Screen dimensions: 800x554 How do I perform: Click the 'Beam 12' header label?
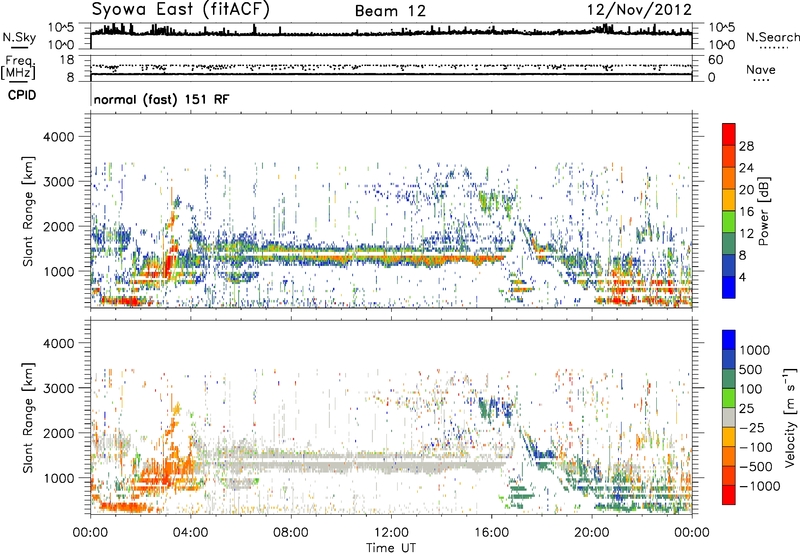pos(390,11)
